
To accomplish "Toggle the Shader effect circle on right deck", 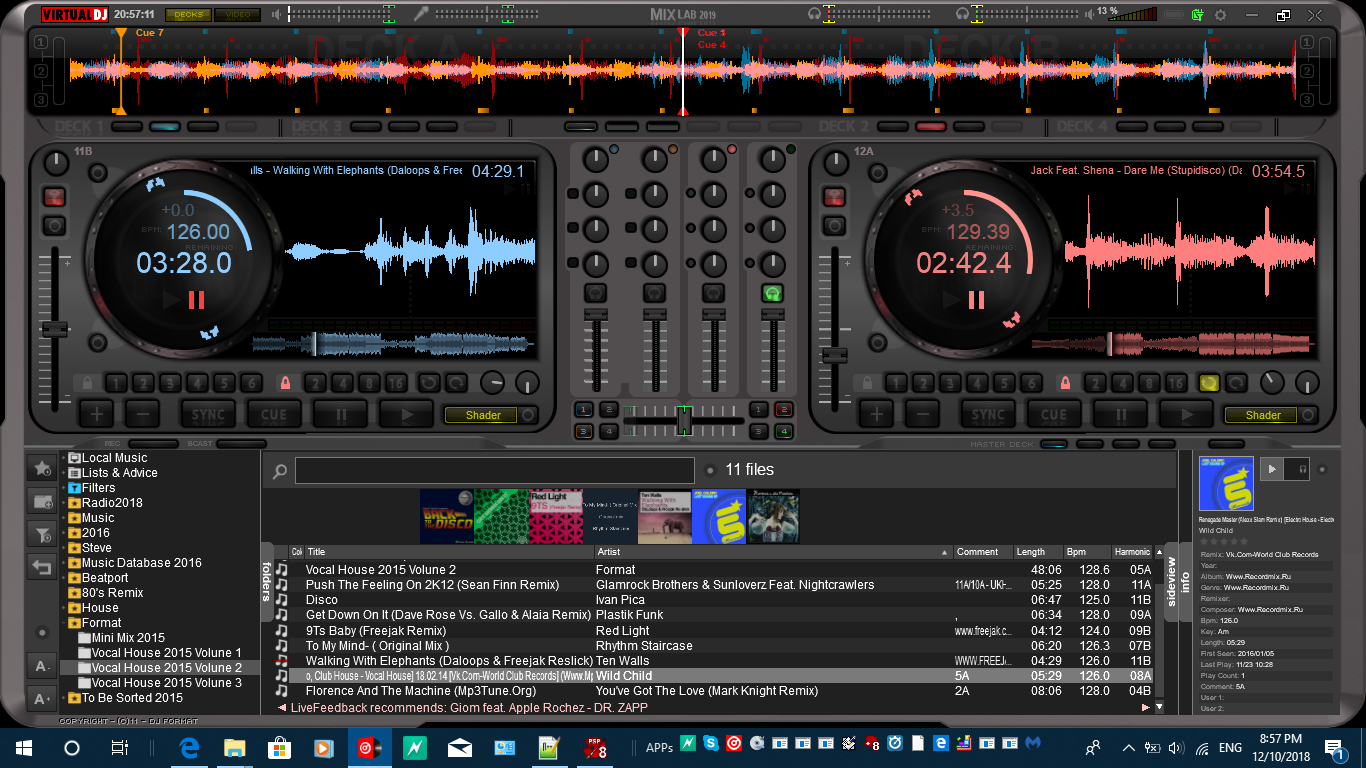I will tap(1308, 415).
